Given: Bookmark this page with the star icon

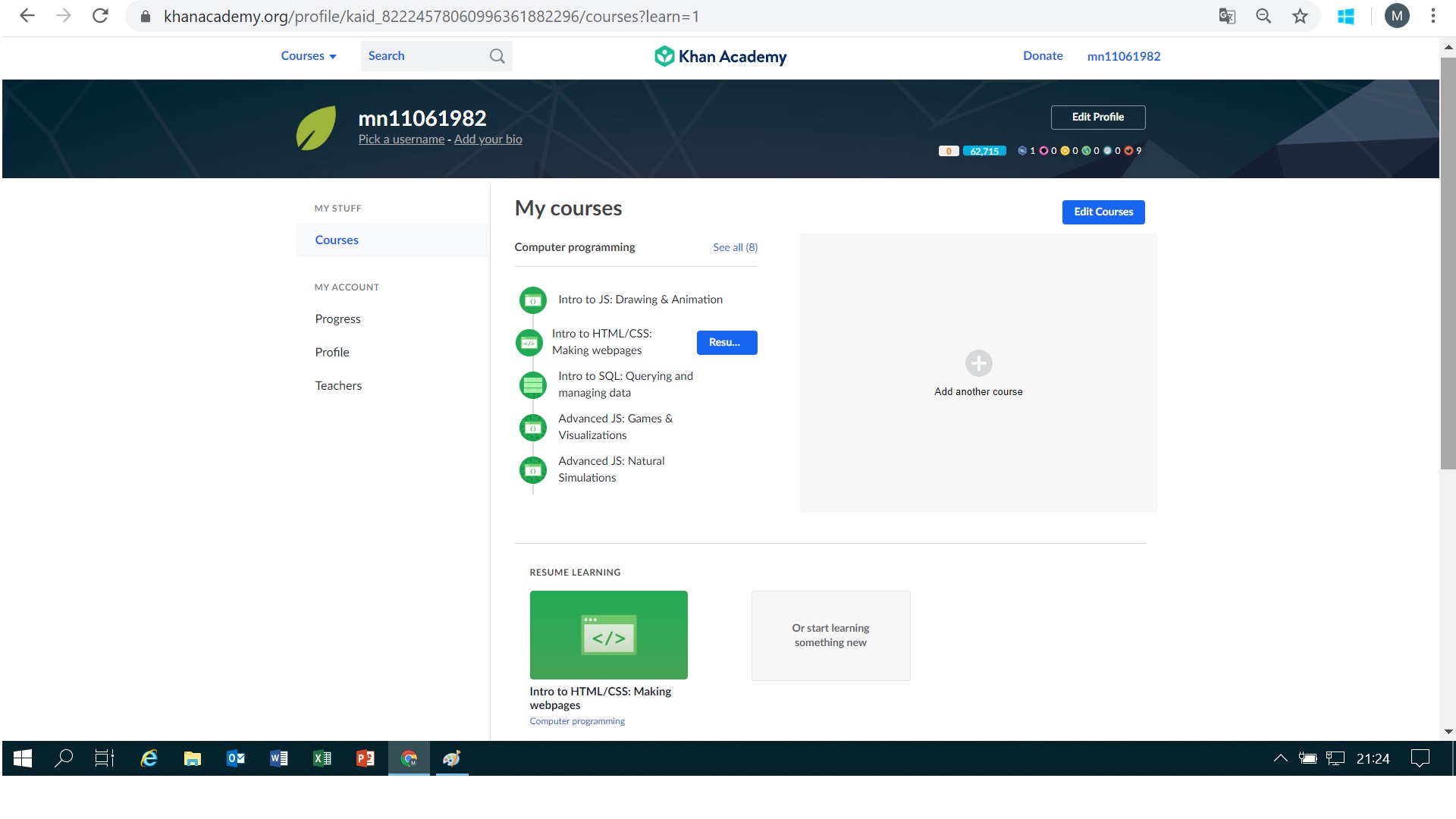Looking at the screenshot, I should tap(1300, 16).
